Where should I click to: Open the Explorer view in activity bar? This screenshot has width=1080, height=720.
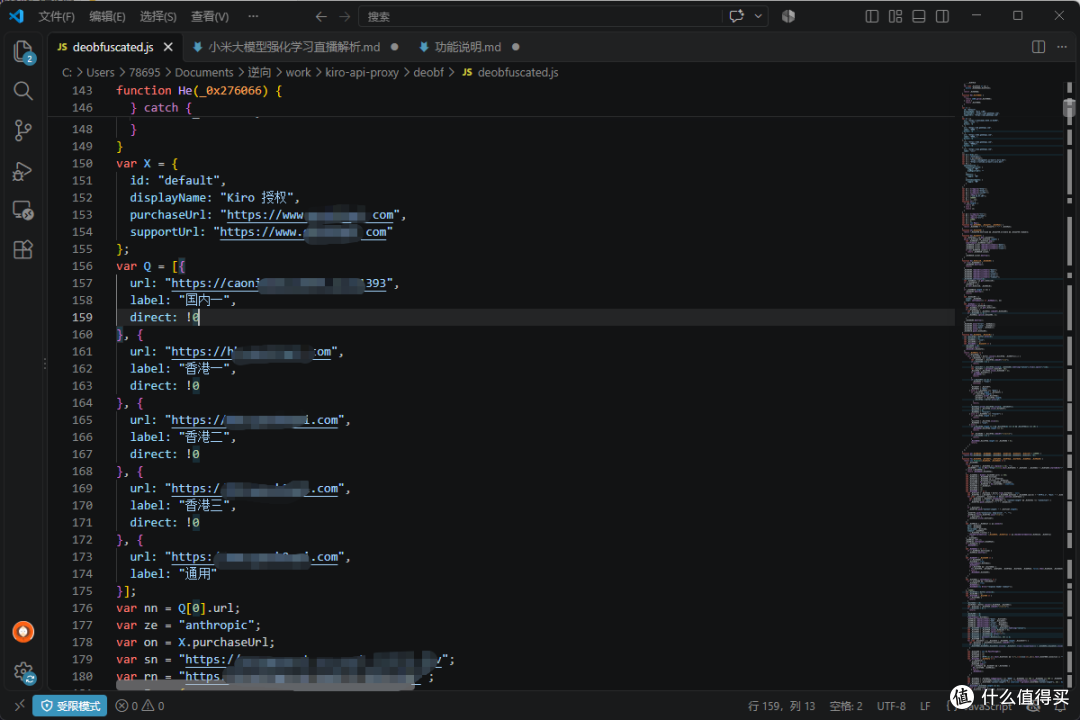[x=23, y=52]
